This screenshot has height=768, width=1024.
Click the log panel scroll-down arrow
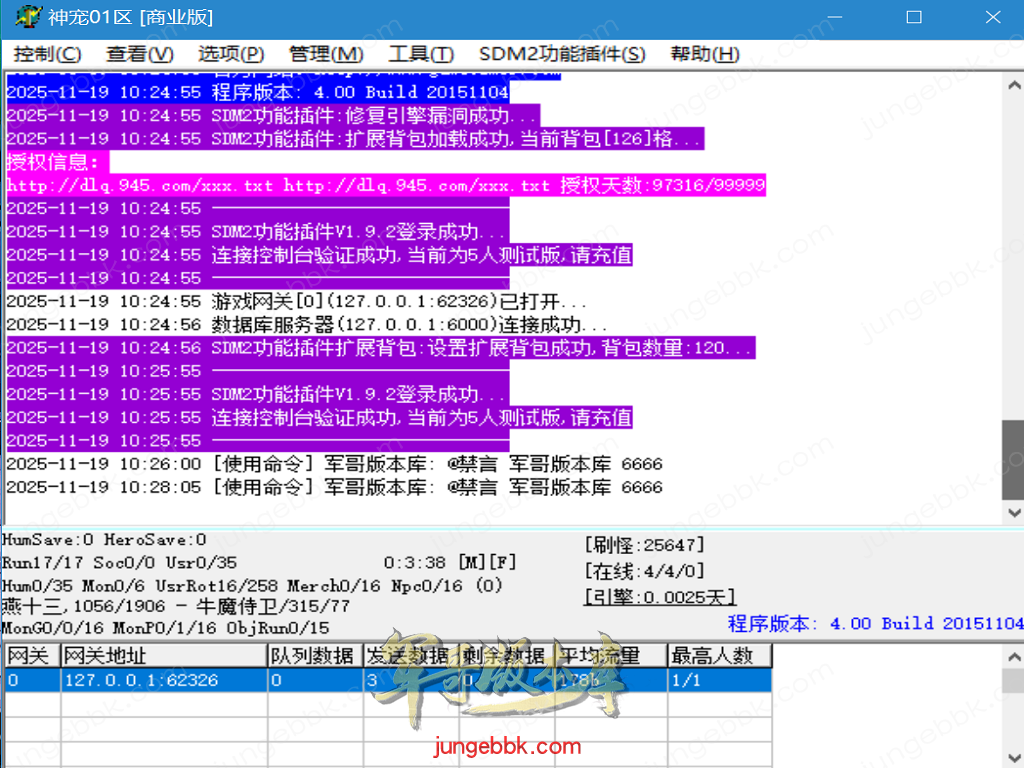(1012, 512)
